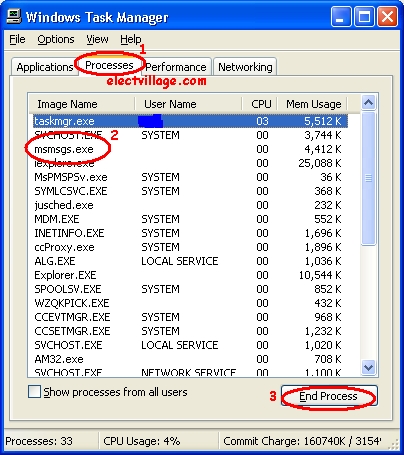Screen dimensions: 404x455
Task: Sort by Mem Usage column header
Action: (312, 104)
